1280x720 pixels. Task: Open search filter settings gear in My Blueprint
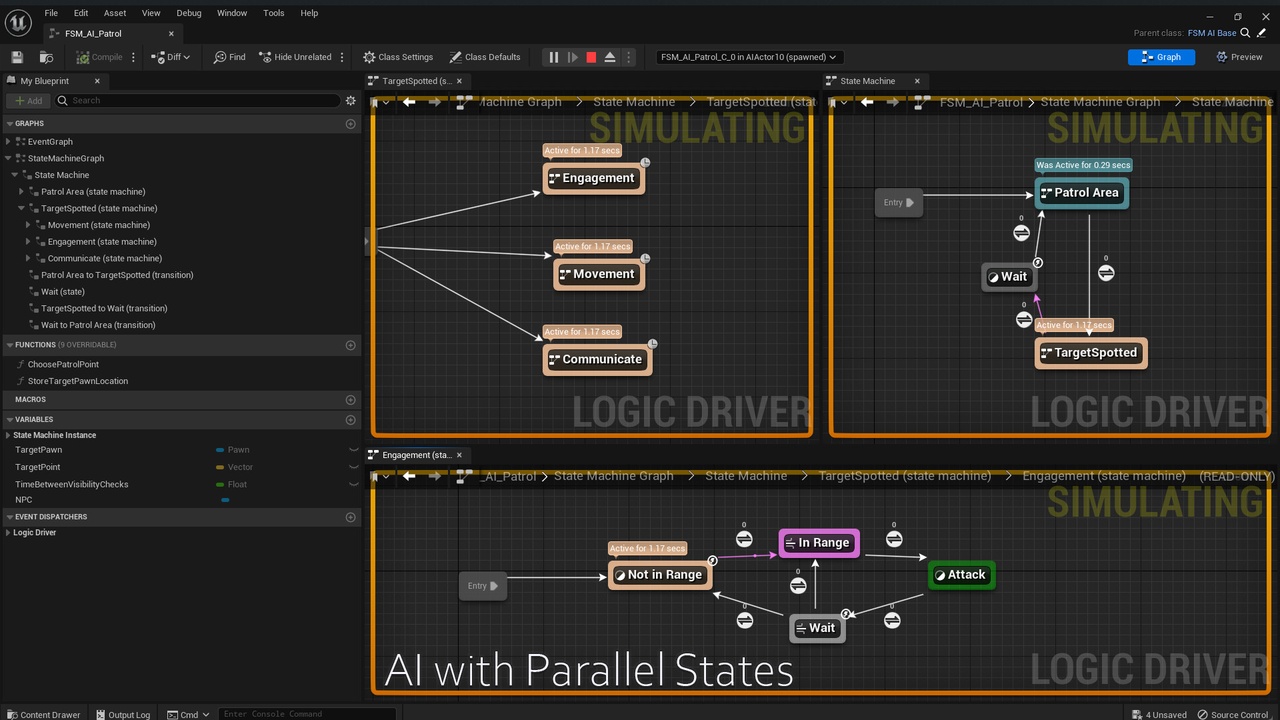pyautogui.click(x=350, y=100)
